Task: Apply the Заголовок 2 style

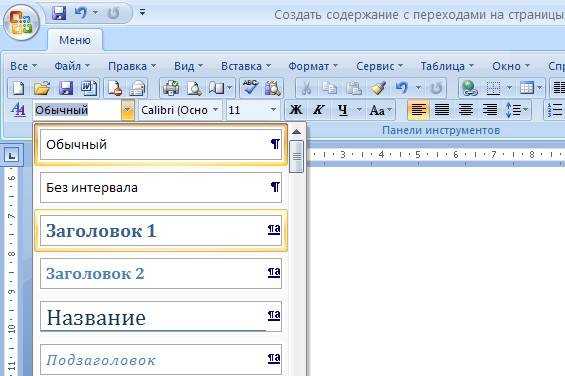Action: (x=161, y=274)
